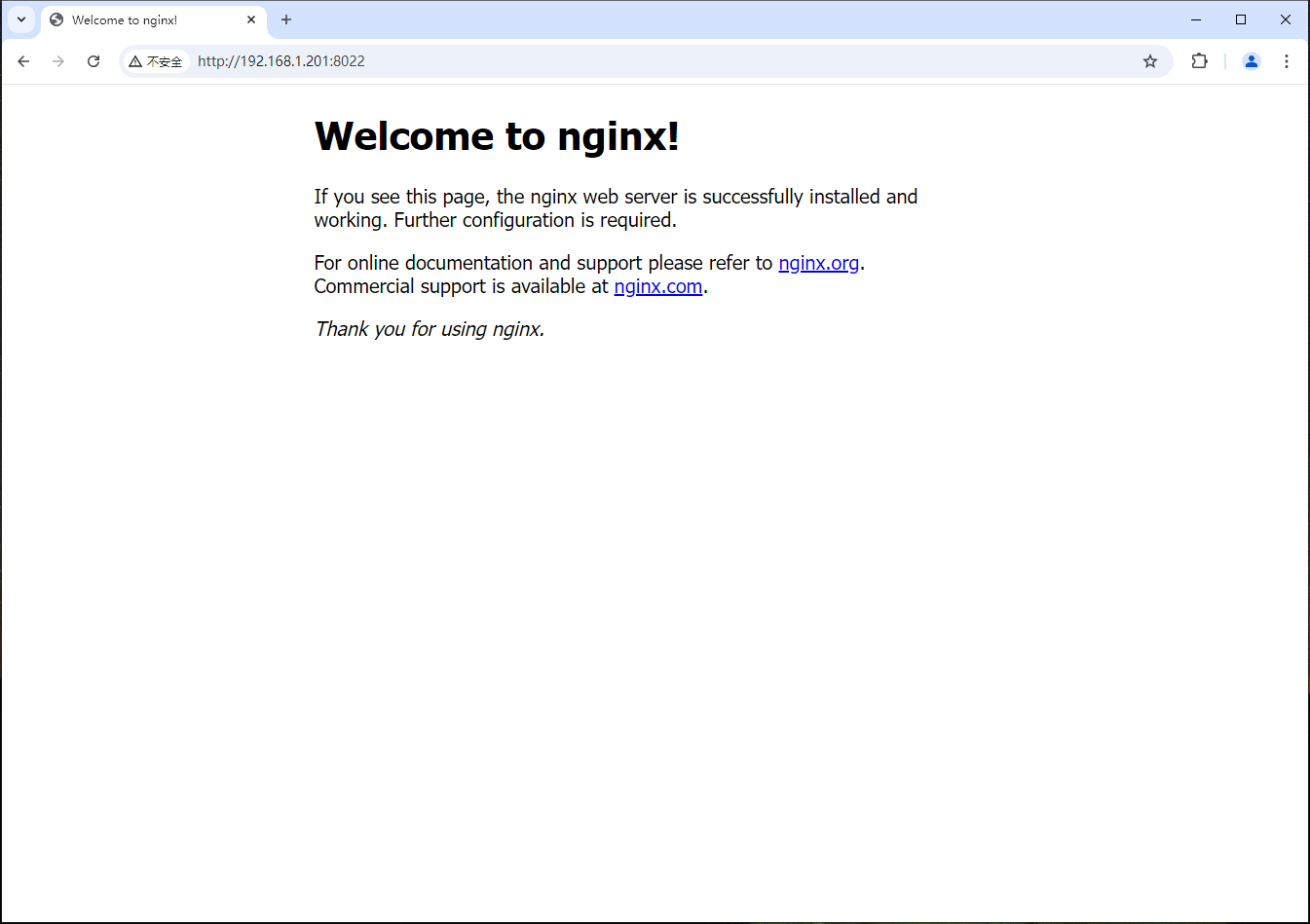This screenshot has height=924, width=1310.
Task: Go back using the back arrow
Action: pyautogui.click(x=23, y=61)
